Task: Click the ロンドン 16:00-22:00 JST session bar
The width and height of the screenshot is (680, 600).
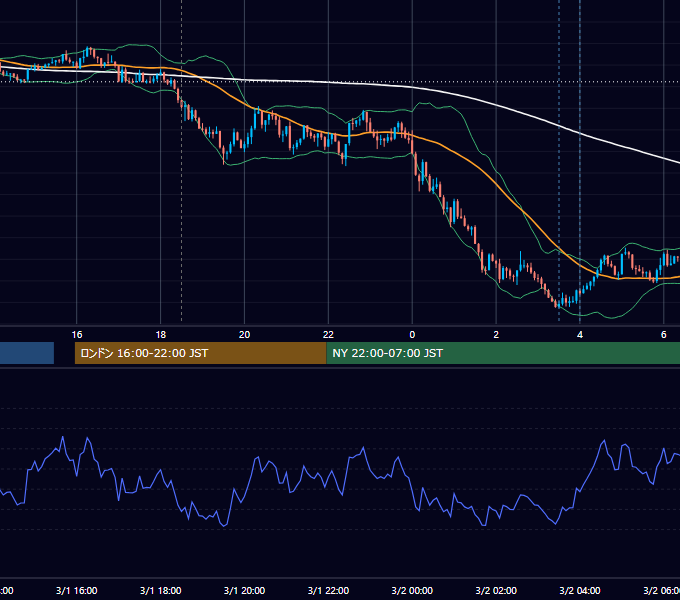Action: tap(200, 353)
